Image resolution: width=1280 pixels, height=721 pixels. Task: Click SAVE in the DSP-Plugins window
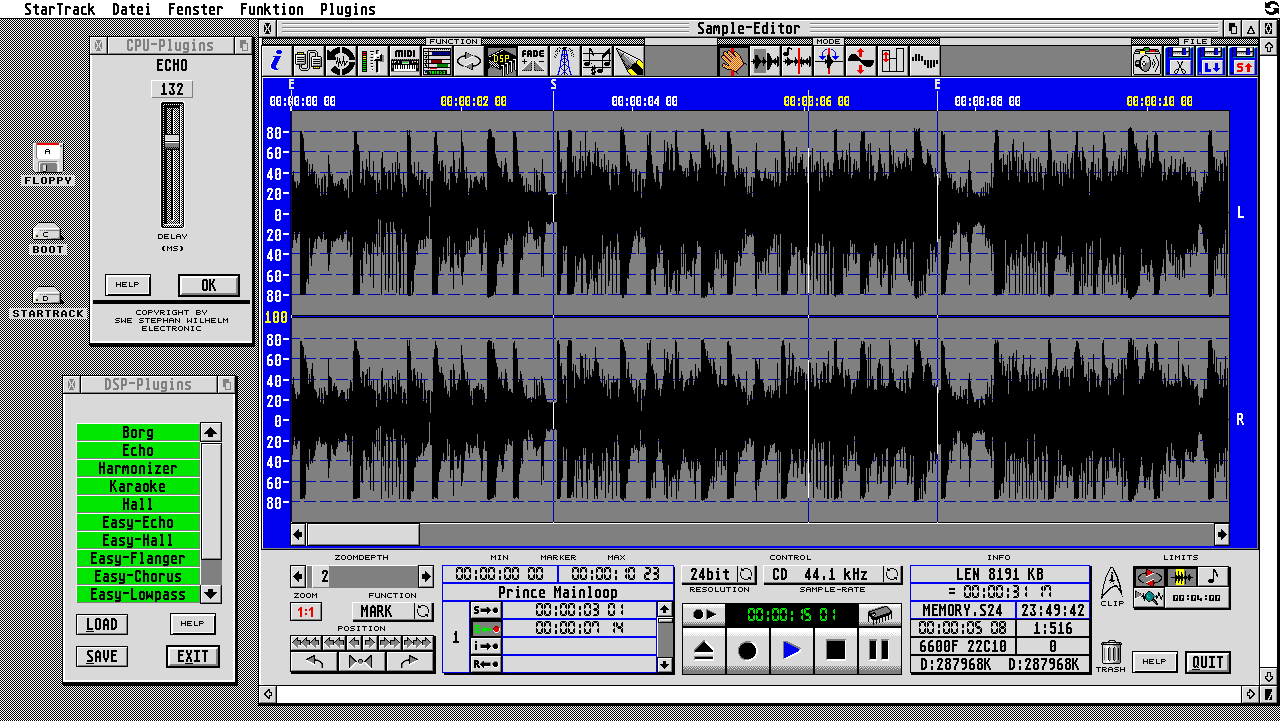(101, 657)
